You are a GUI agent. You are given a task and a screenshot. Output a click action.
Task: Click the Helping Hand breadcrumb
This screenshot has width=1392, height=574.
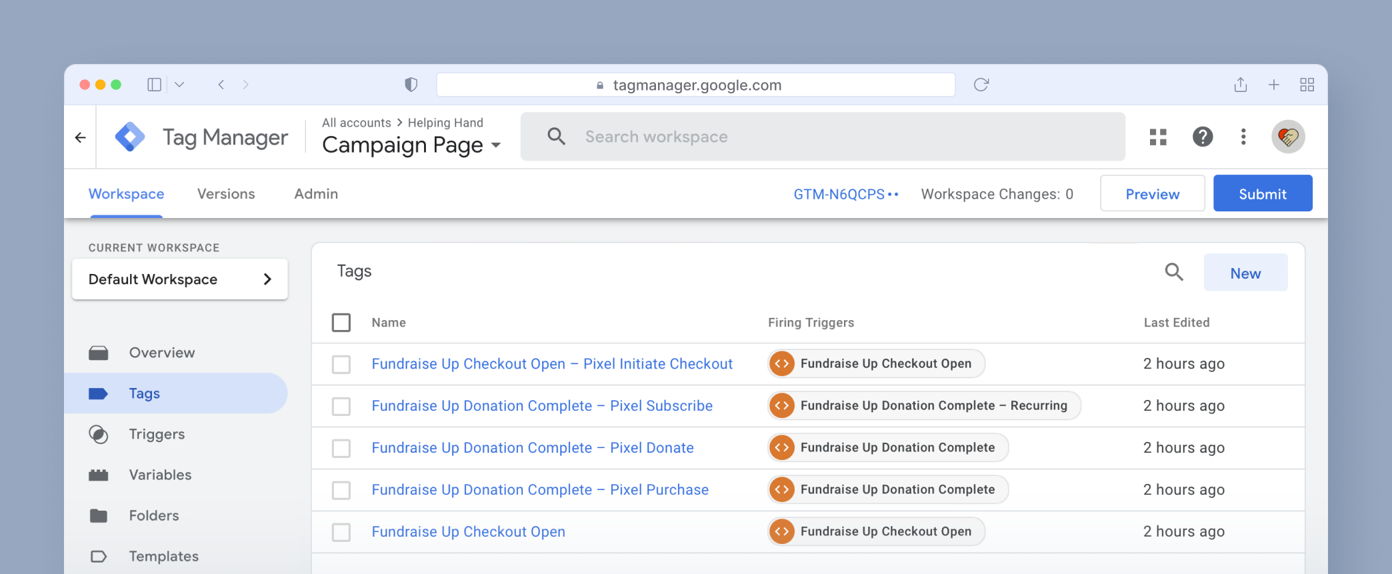pos(445,123)
